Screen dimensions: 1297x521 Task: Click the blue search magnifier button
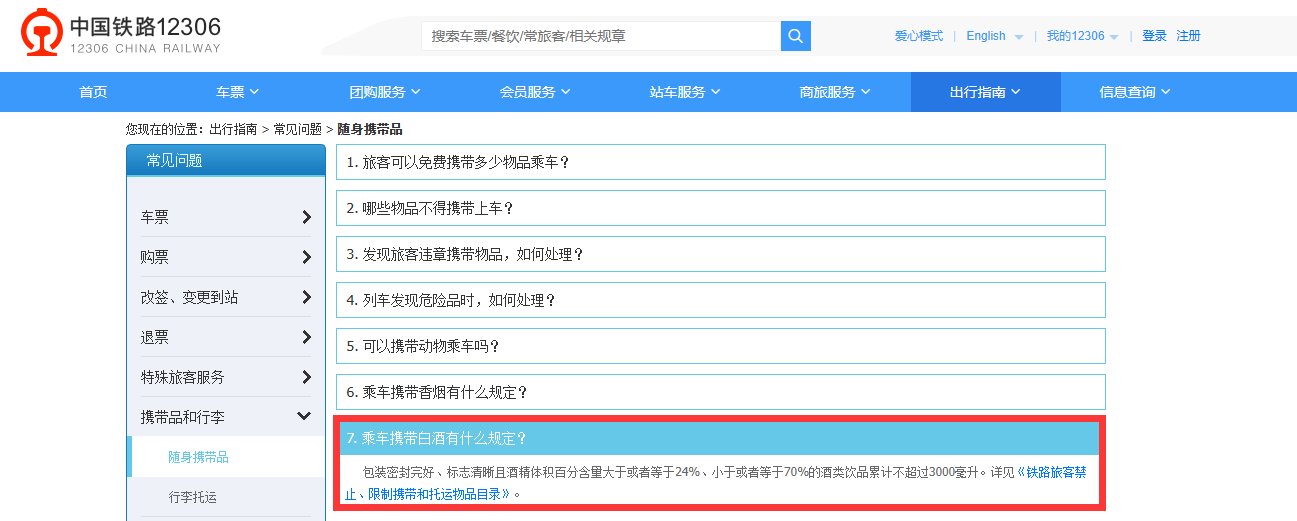(796, 36)
